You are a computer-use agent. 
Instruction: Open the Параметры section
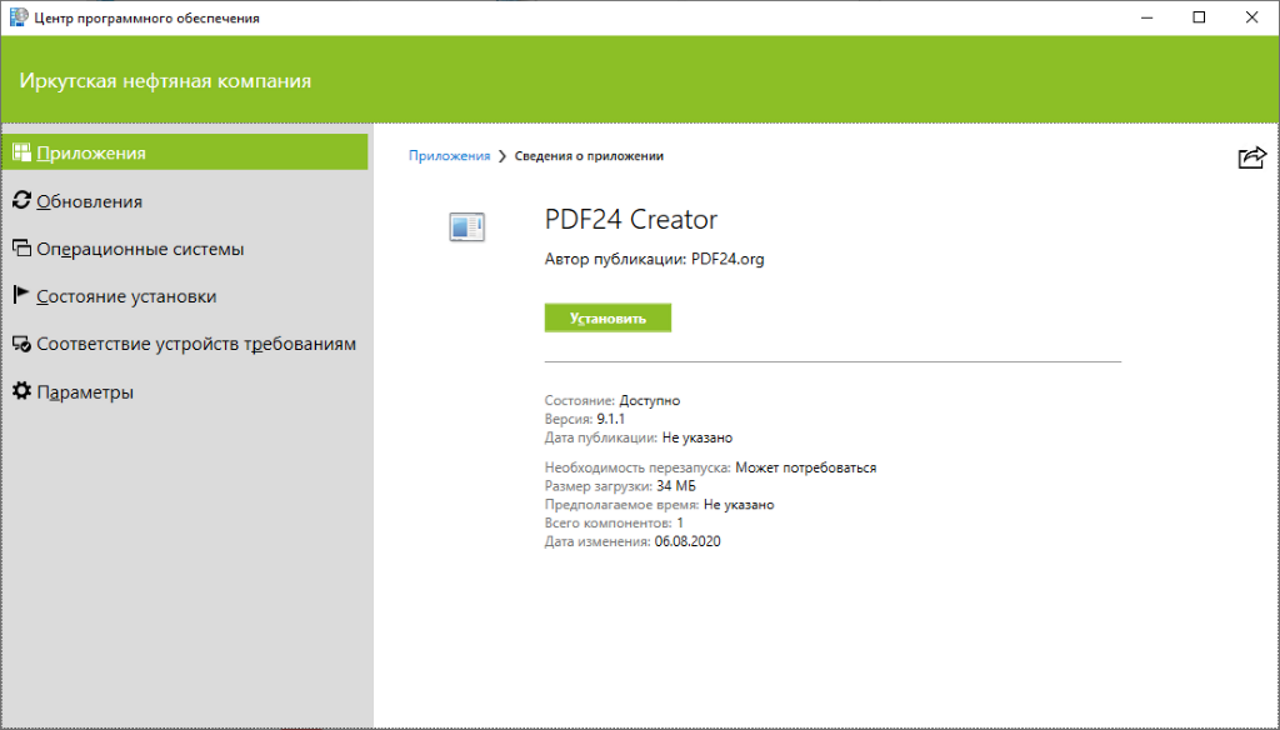click(x=185, y=392)
